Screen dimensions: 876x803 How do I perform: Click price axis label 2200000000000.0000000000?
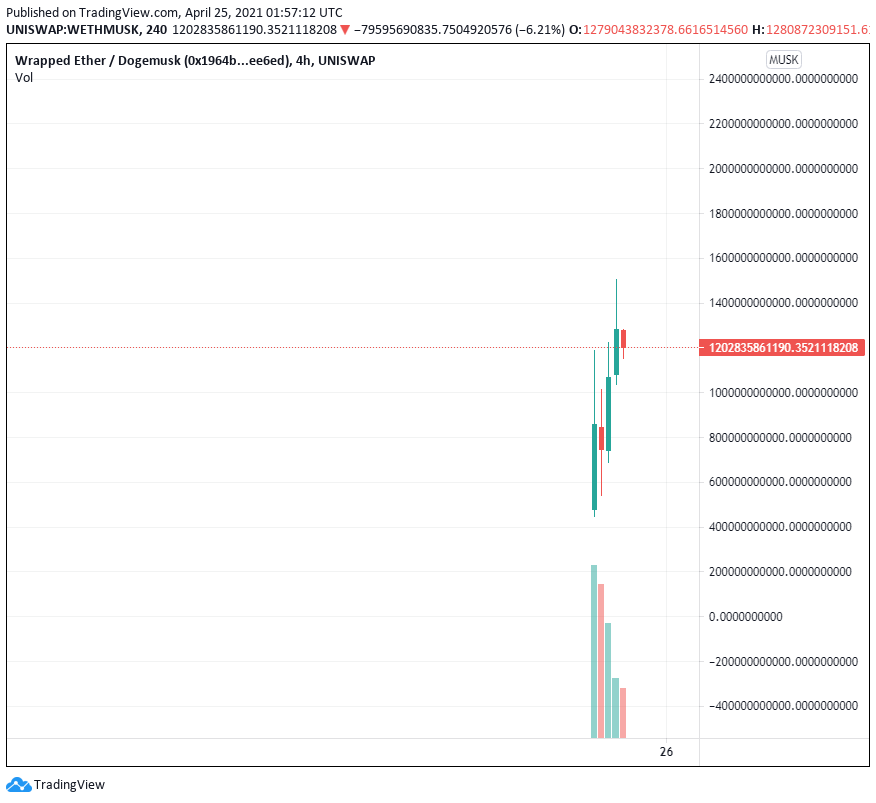(783, 123)
